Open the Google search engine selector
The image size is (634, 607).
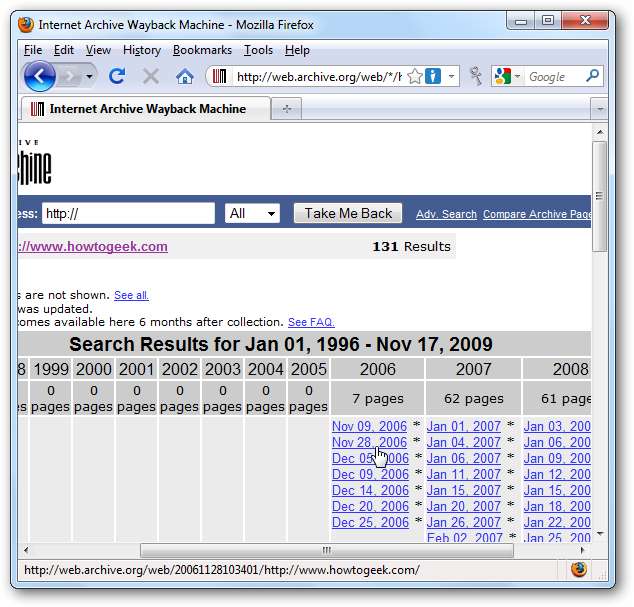click(x=507, y=76)
